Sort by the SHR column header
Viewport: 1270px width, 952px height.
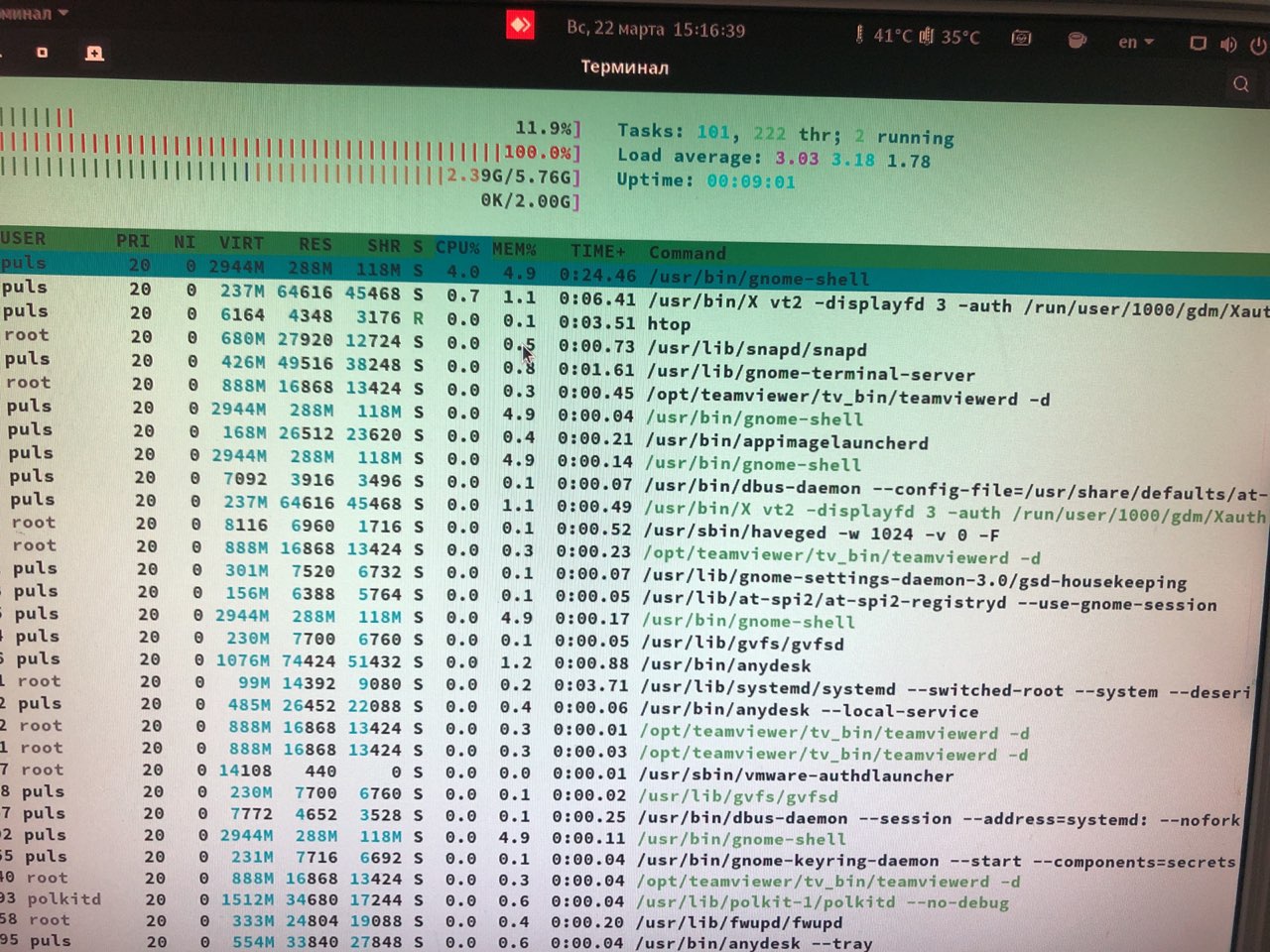coord(384,245)
